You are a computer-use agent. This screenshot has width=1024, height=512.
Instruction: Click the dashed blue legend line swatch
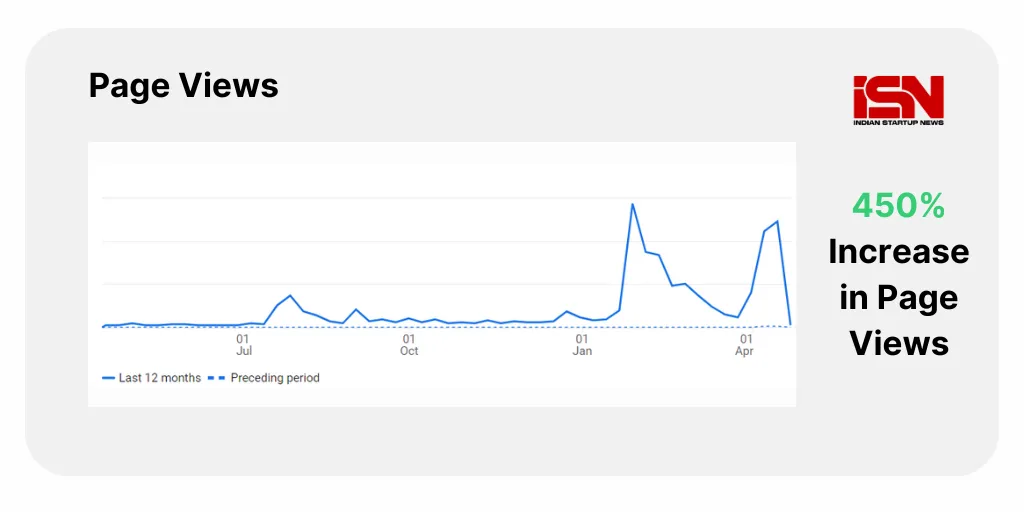(215, 378)
